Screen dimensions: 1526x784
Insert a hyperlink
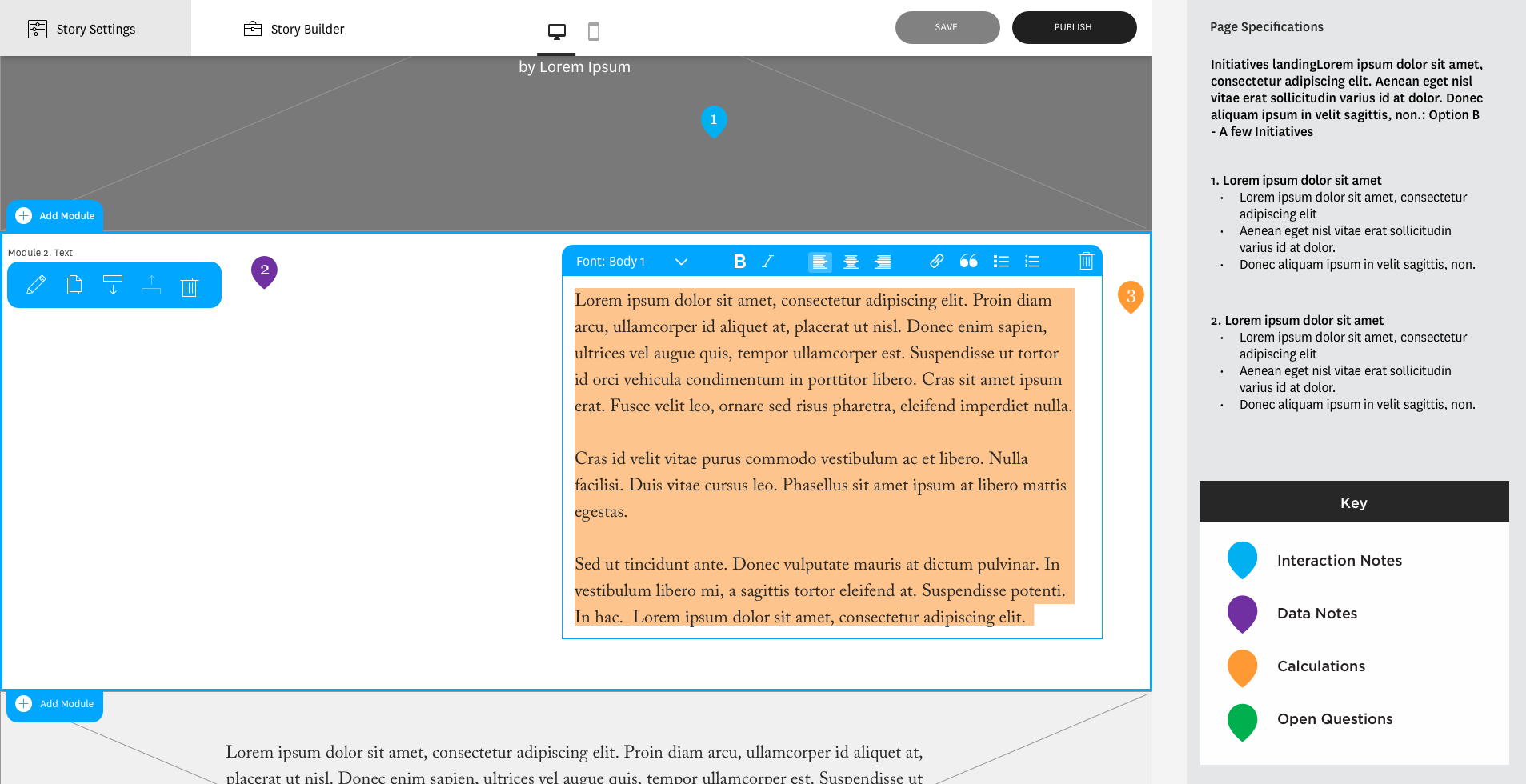tap(937, 261)
